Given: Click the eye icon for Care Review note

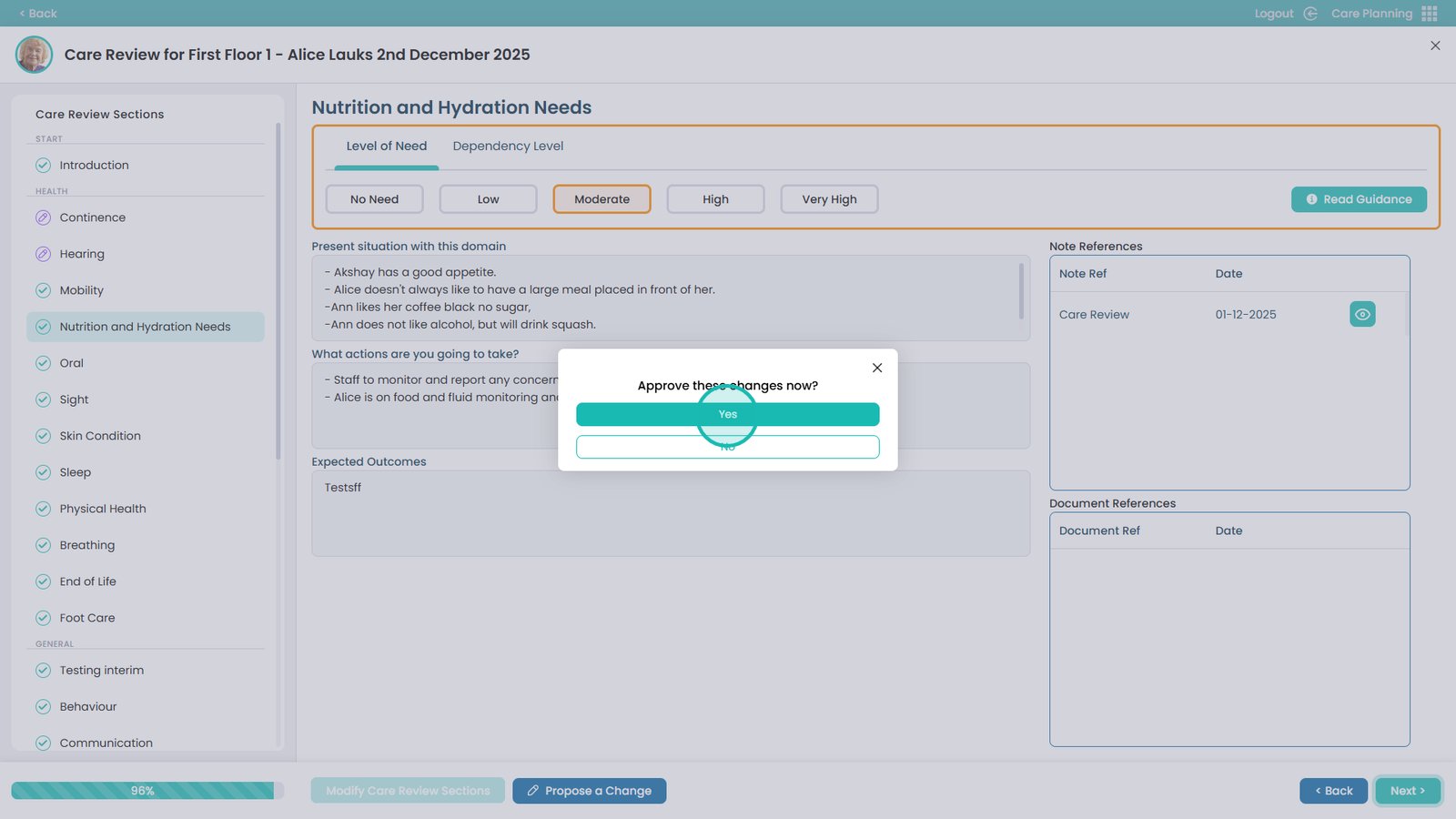Looking at the screenshot, I should tap(1361, 314).
